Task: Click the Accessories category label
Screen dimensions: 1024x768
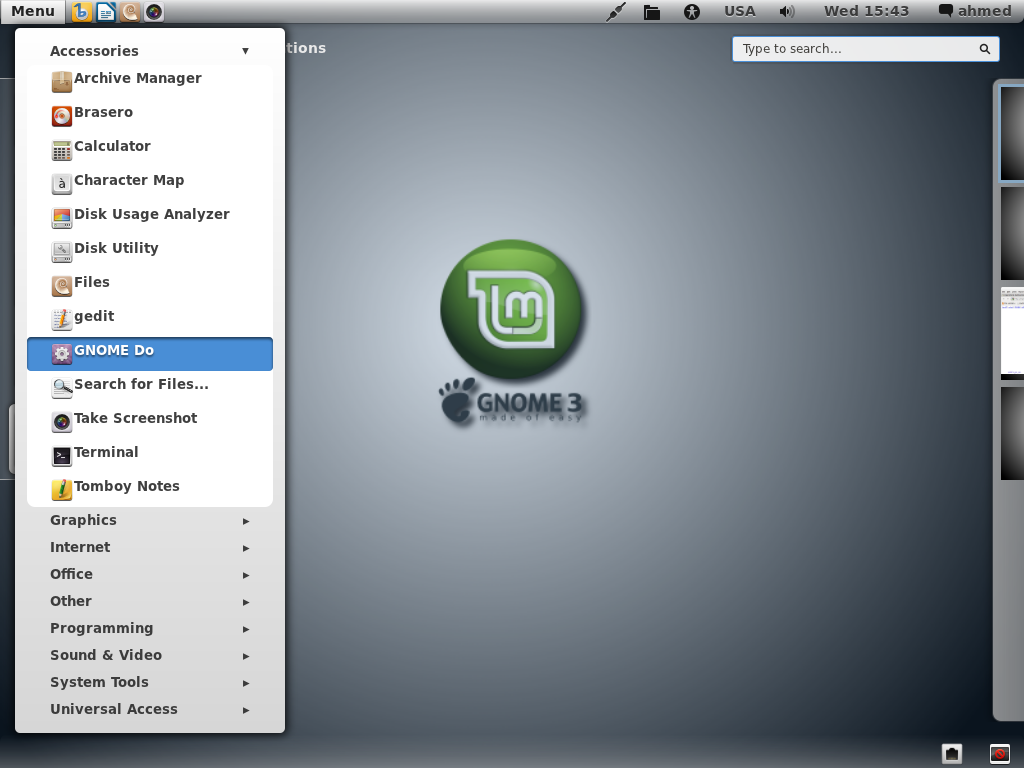Action: click(x=94, y=51)
